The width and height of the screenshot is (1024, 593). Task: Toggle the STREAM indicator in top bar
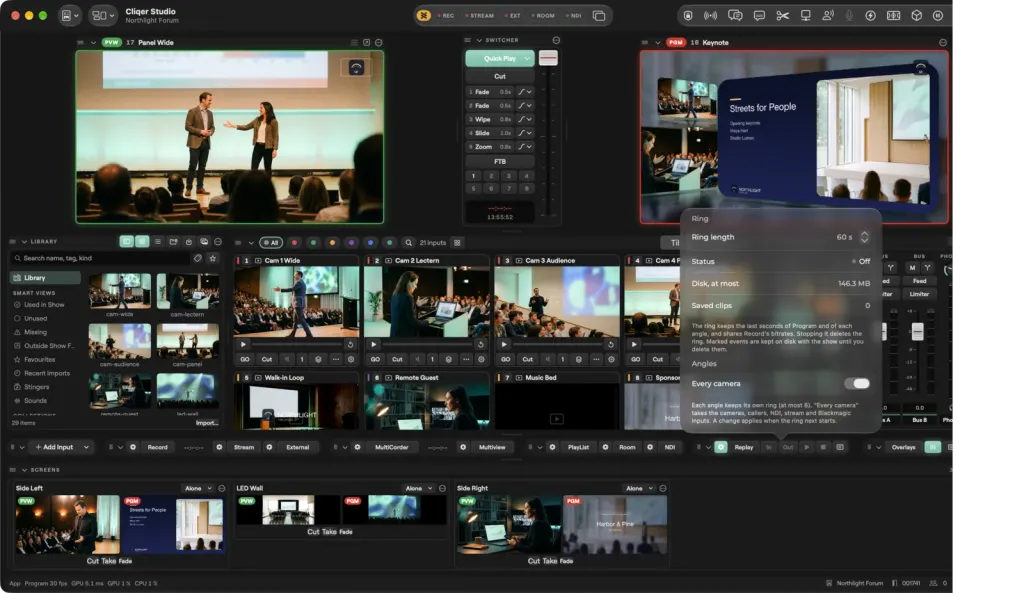(x=480, y=16)
